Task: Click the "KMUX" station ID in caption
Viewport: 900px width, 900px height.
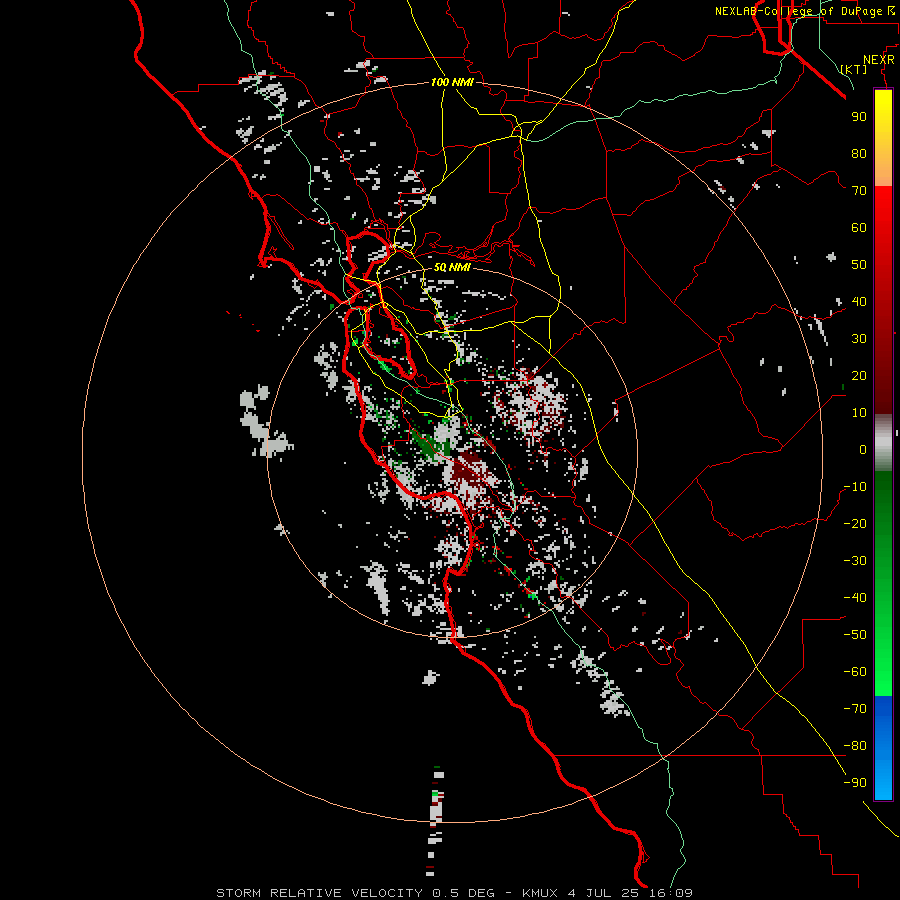Action: [540, 893]
